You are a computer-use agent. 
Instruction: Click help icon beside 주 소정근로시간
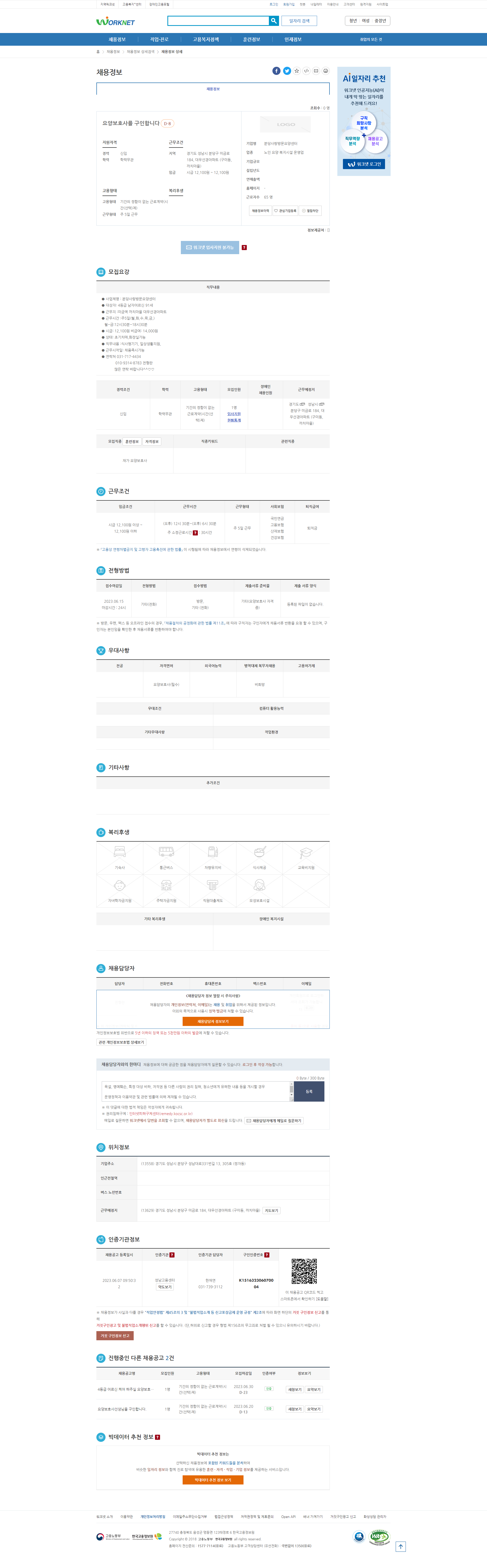pos(195,533)
